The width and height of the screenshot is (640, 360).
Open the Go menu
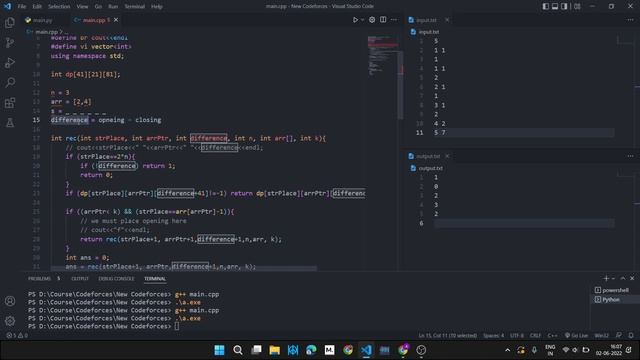tap(98, 6)
